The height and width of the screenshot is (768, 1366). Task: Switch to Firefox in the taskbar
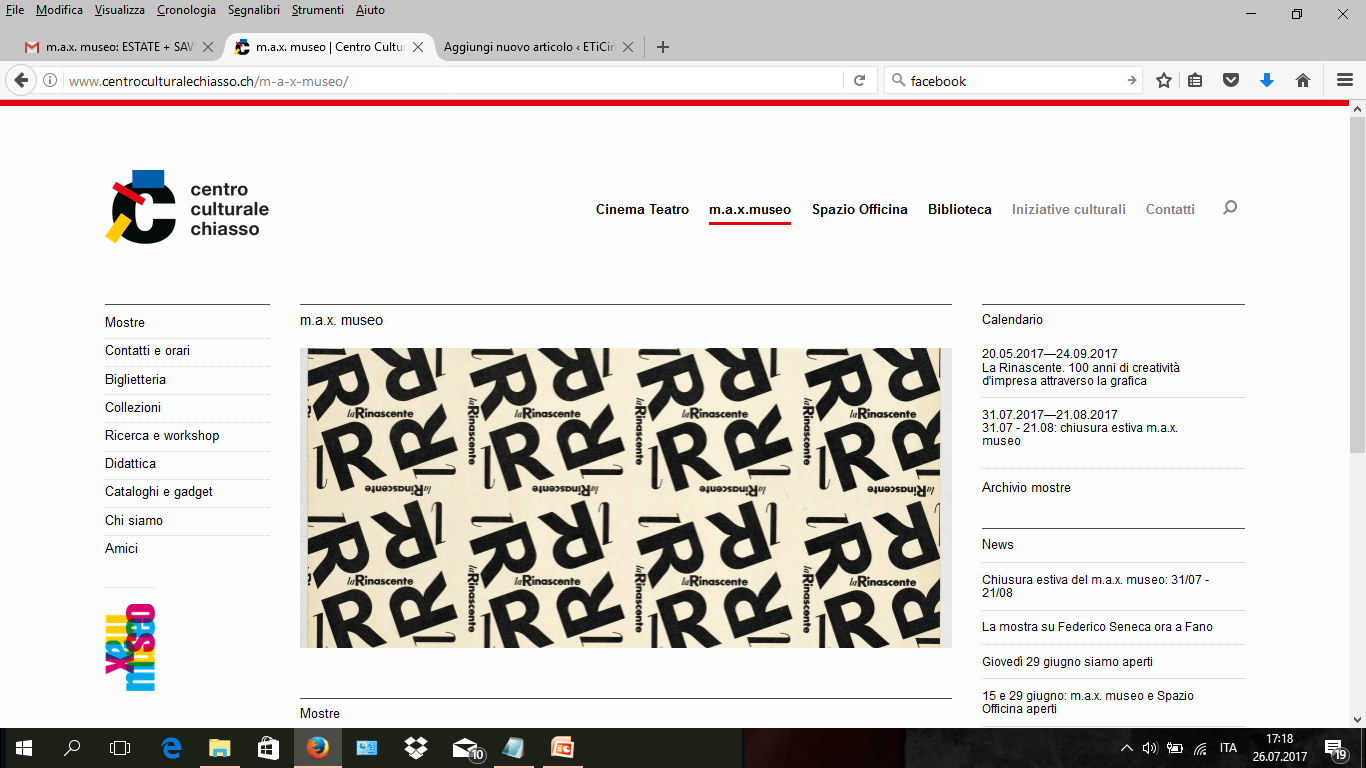click(318, 748)
